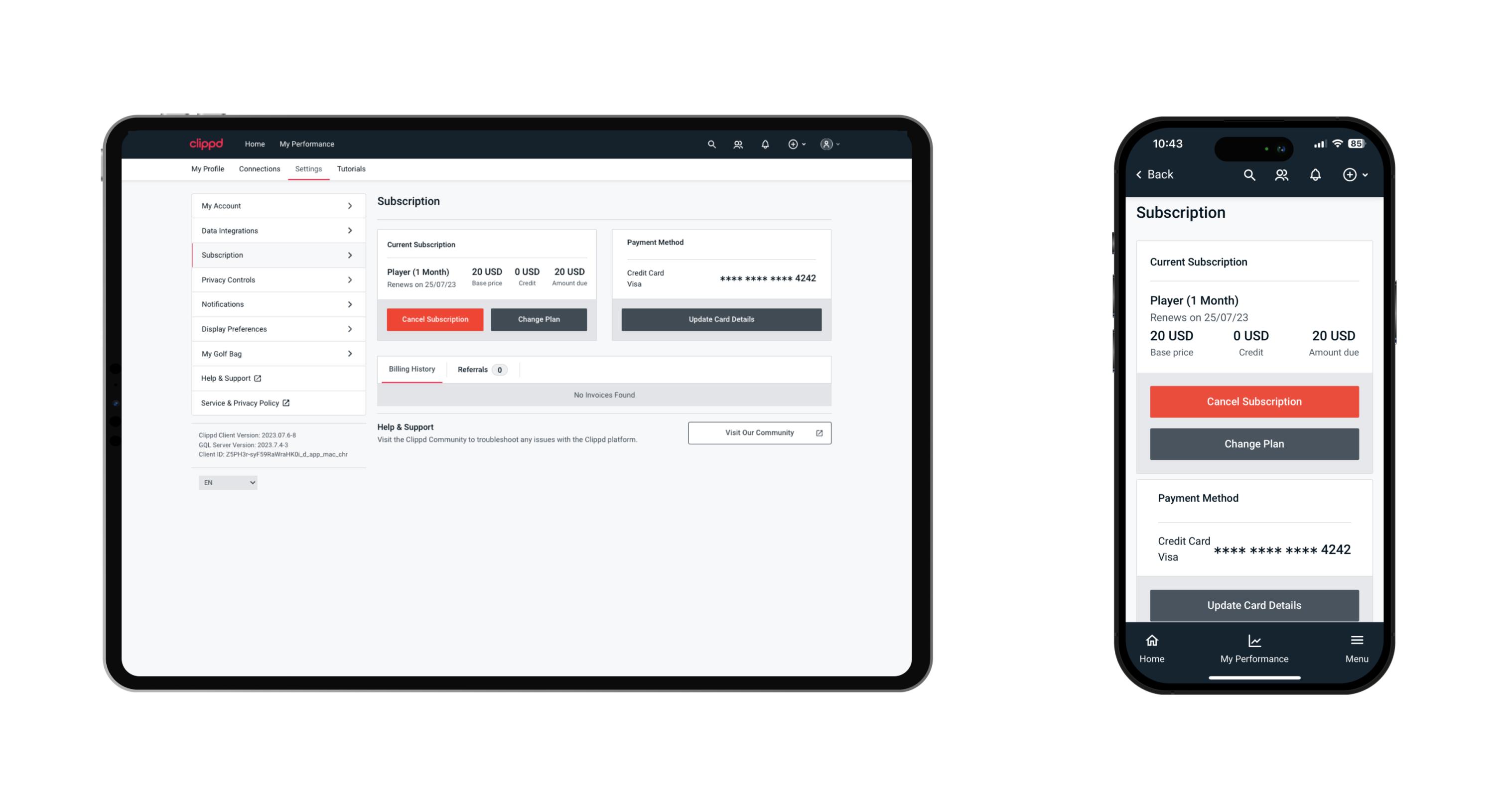Click Visit Our Community link
Image resolution: width=1509 pixels, height=812 pixels.
pyautogui.click(x=758, y=432)
